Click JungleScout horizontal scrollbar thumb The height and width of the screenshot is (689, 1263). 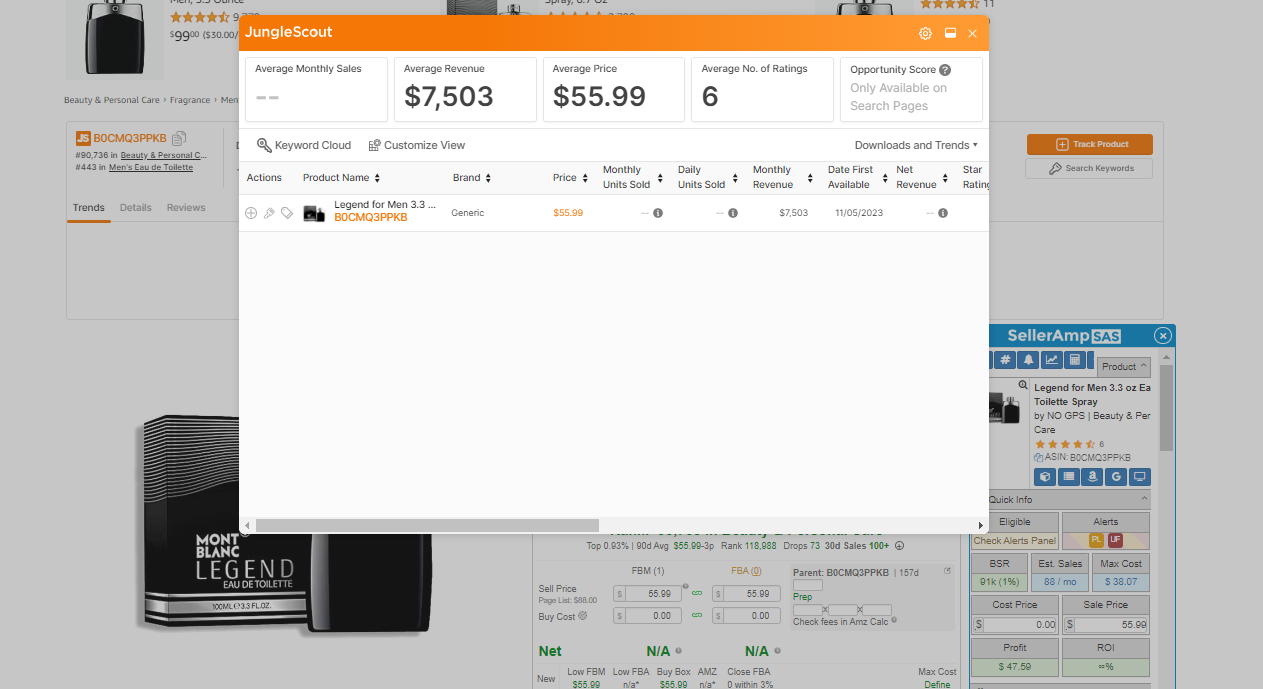click(427, 525)
